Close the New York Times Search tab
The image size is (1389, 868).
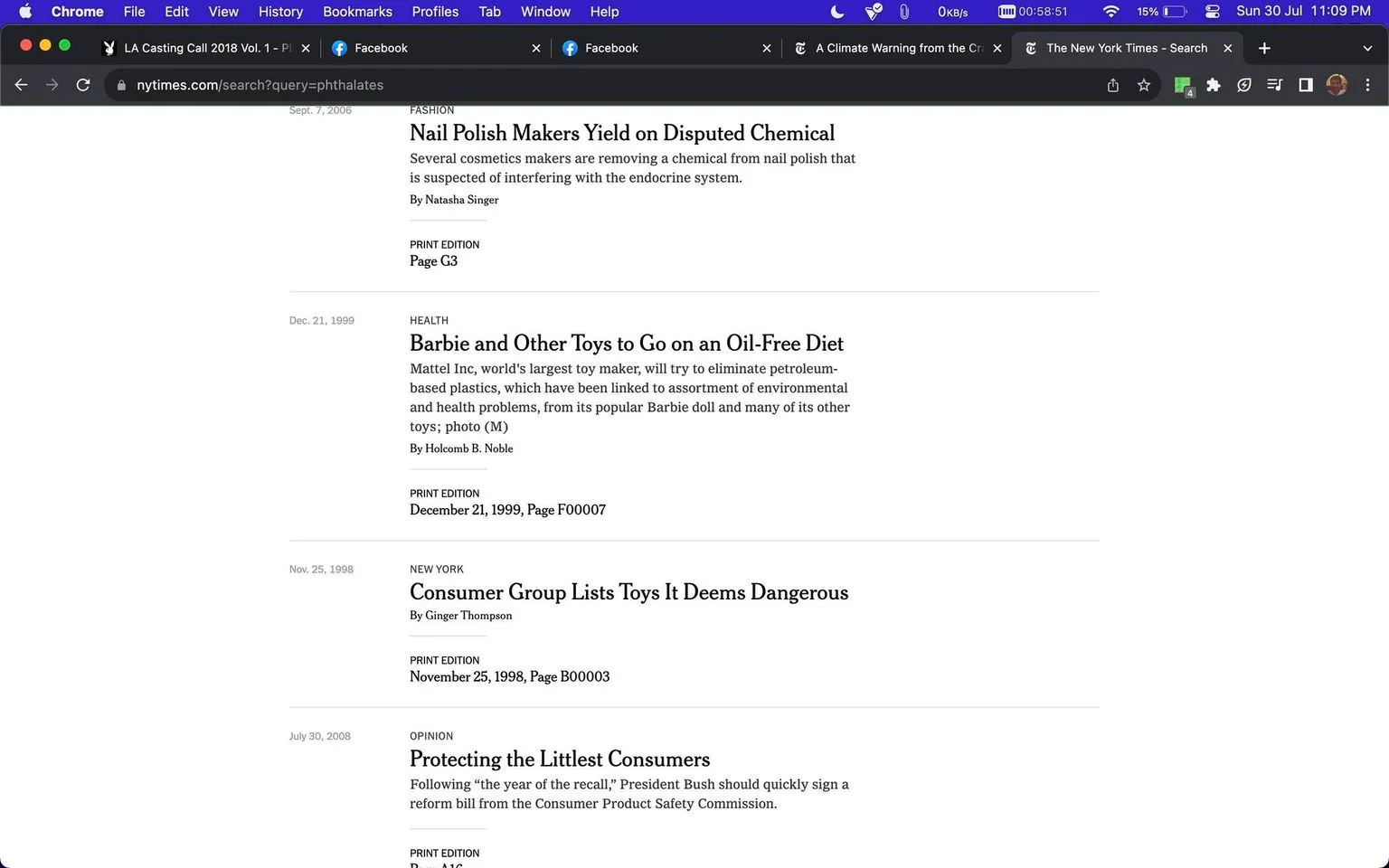tap(1228, 48)
